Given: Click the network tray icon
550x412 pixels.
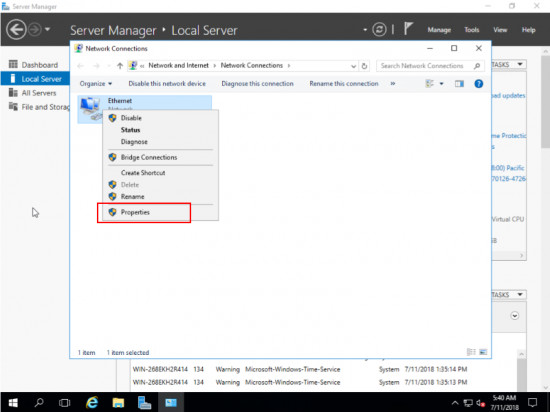Looking at the screenshot, I should tap(468, 403).
